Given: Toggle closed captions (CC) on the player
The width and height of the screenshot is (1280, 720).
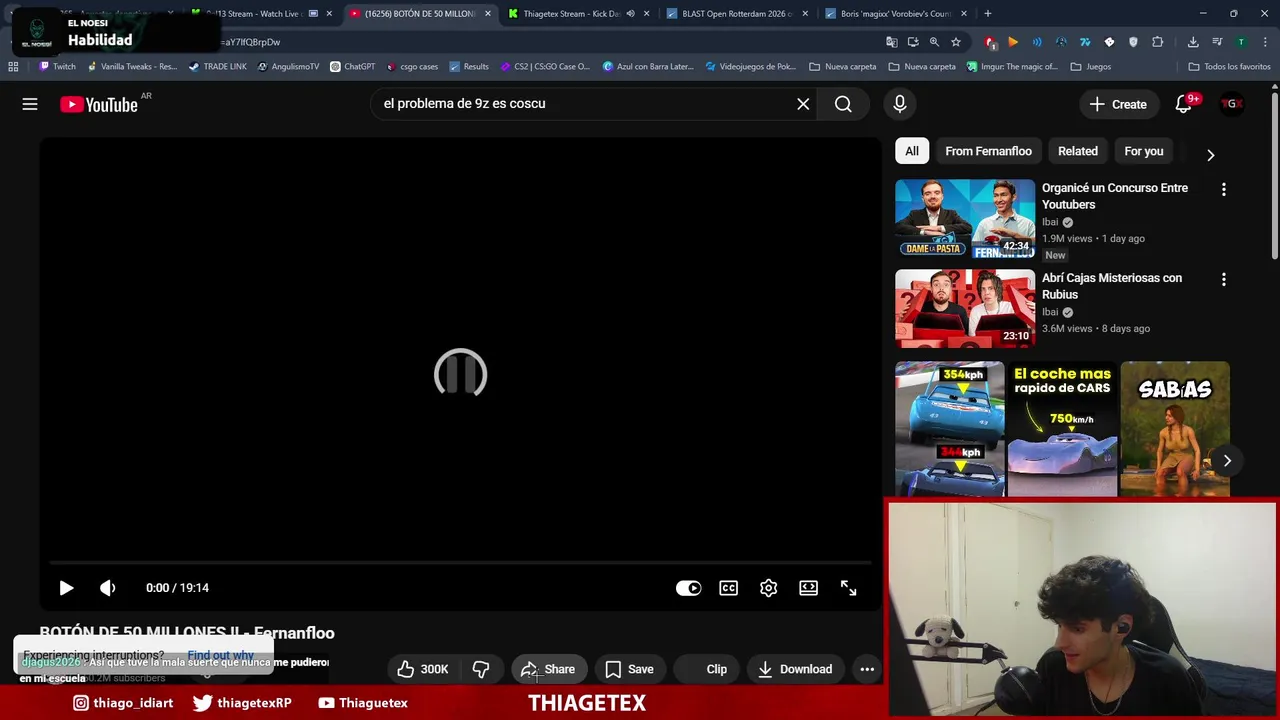Looking at the screenshot, I should click(x=729, y=588).
